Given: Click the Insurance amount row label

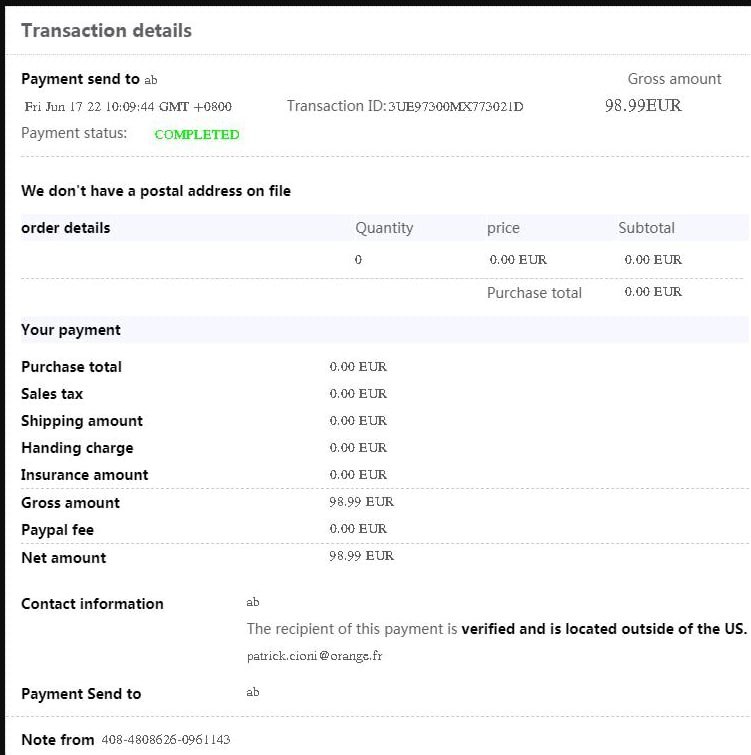Looking at the screenshot, I should 85,475.
